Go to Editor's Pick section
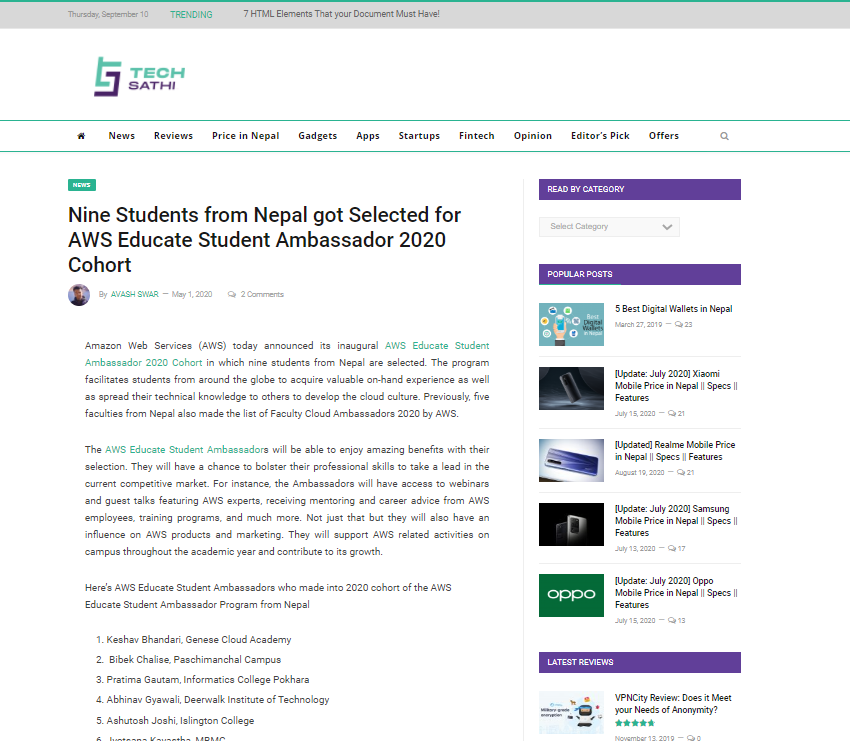Viewport: 850px width, 741px height. 600,136
